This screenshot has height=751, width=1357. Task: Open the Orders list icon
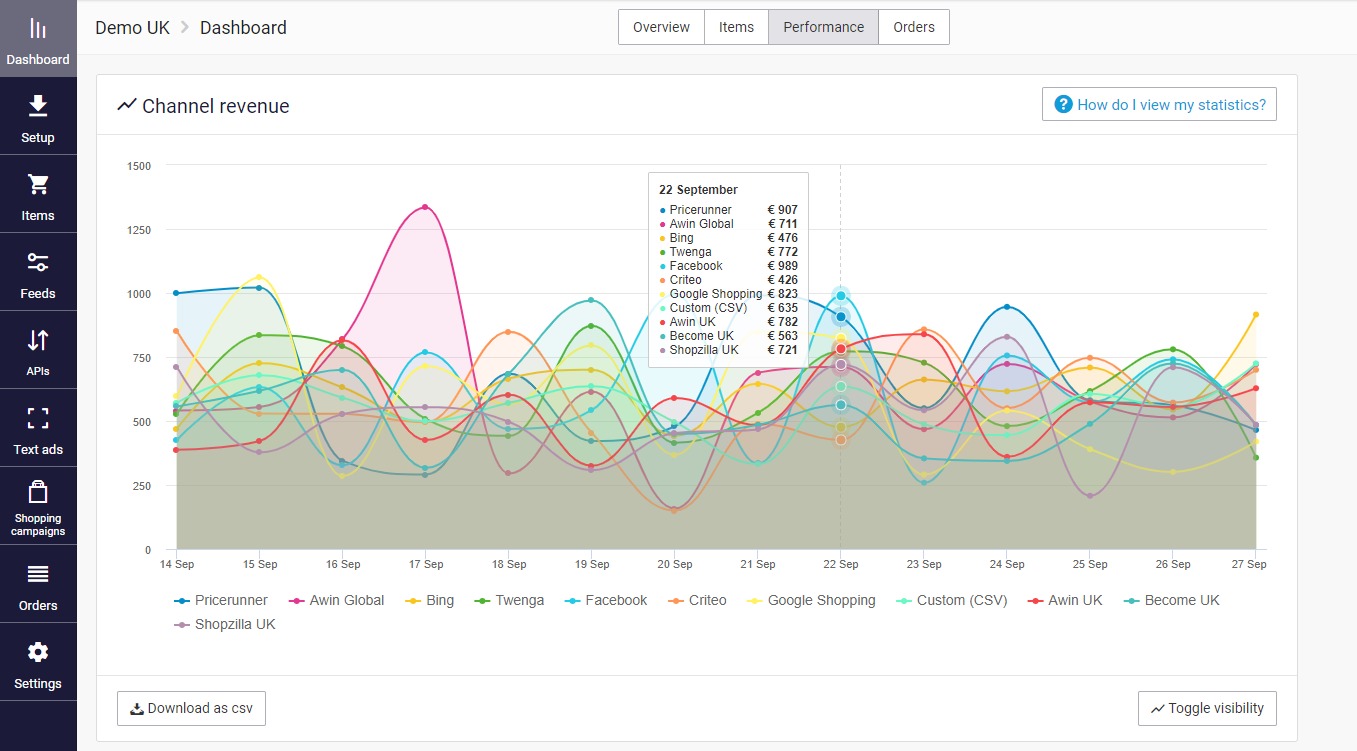click(x=38, y=574)
